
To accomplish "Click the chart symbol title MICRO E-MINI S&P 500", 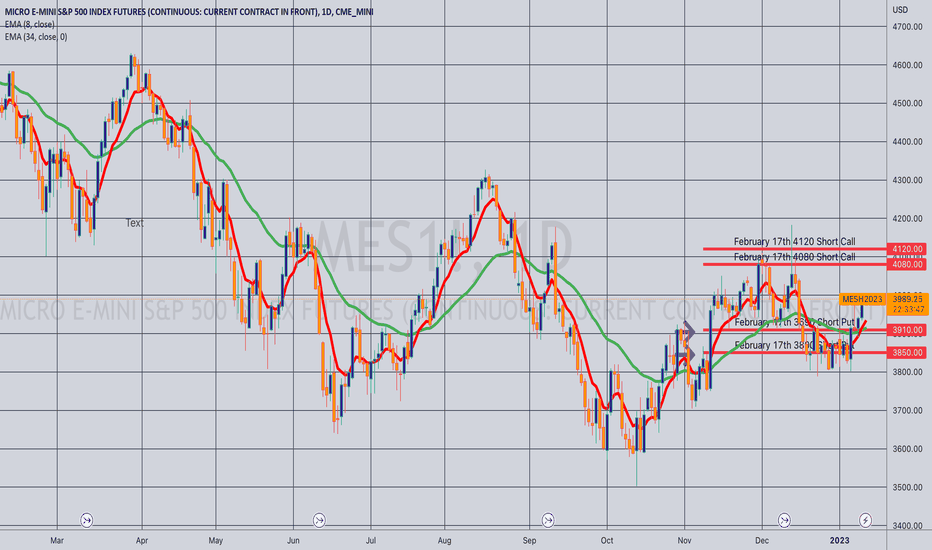I will [x=189, y=11].
